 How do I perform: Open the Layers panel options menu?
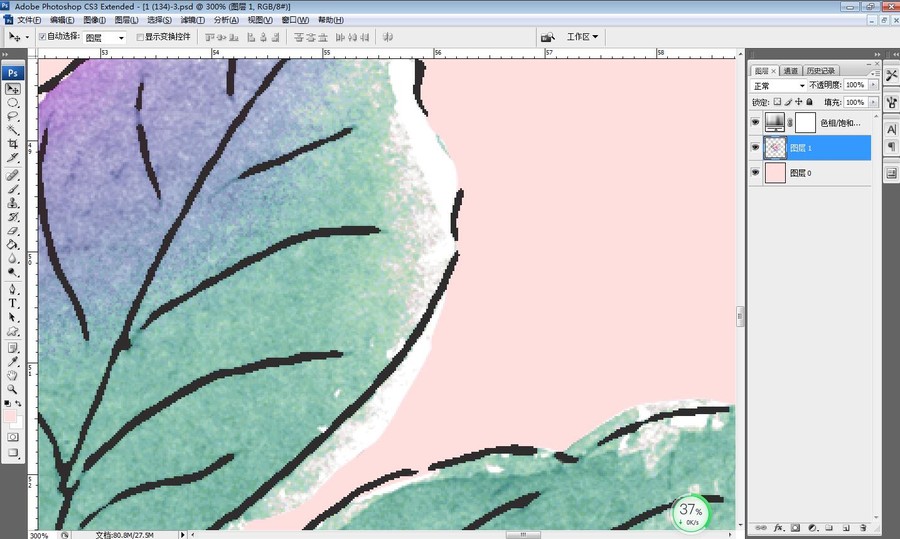tap(874, 73)
